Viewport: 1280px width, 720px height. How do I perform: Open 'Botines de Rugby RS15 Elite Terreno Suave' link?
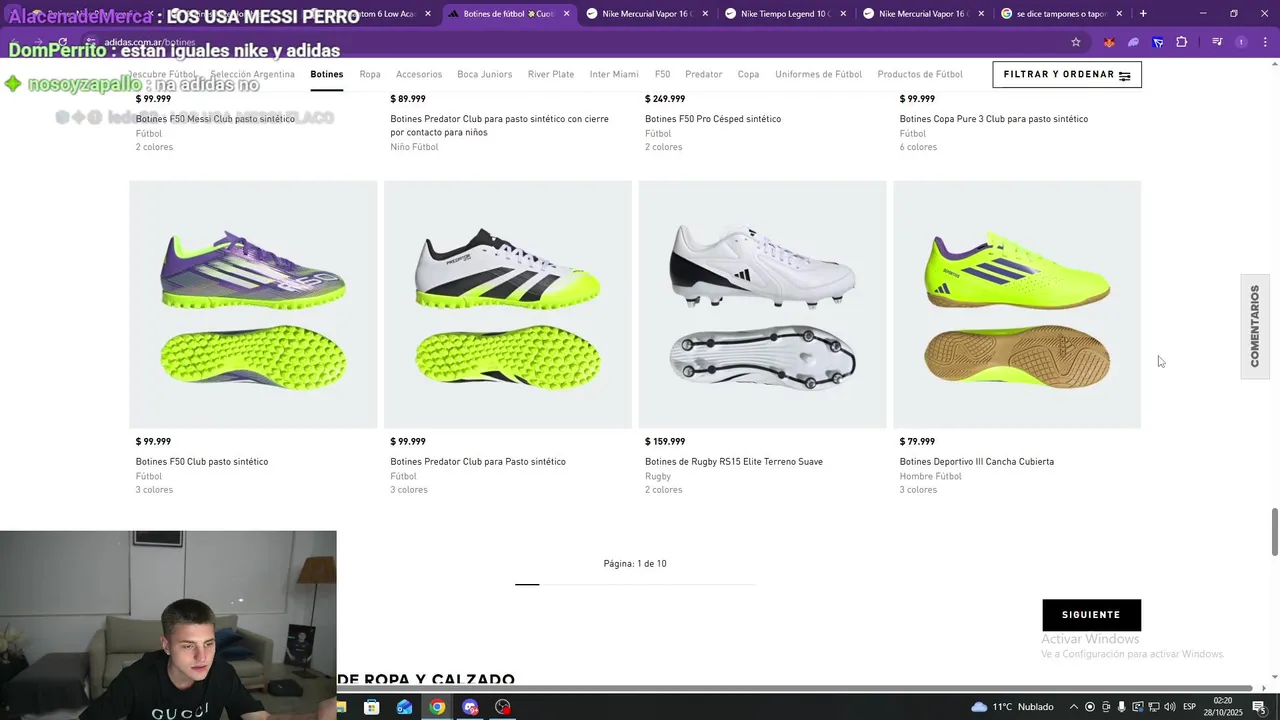tap(734, 462)
